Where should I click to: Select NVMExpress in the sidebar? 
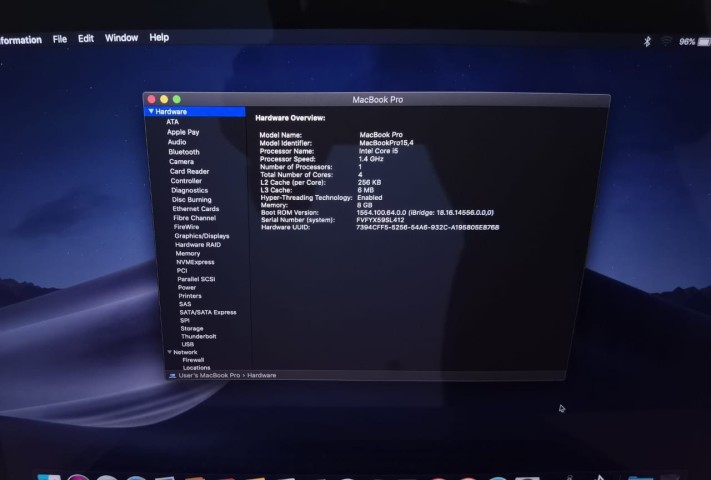(x=195, y=262)
